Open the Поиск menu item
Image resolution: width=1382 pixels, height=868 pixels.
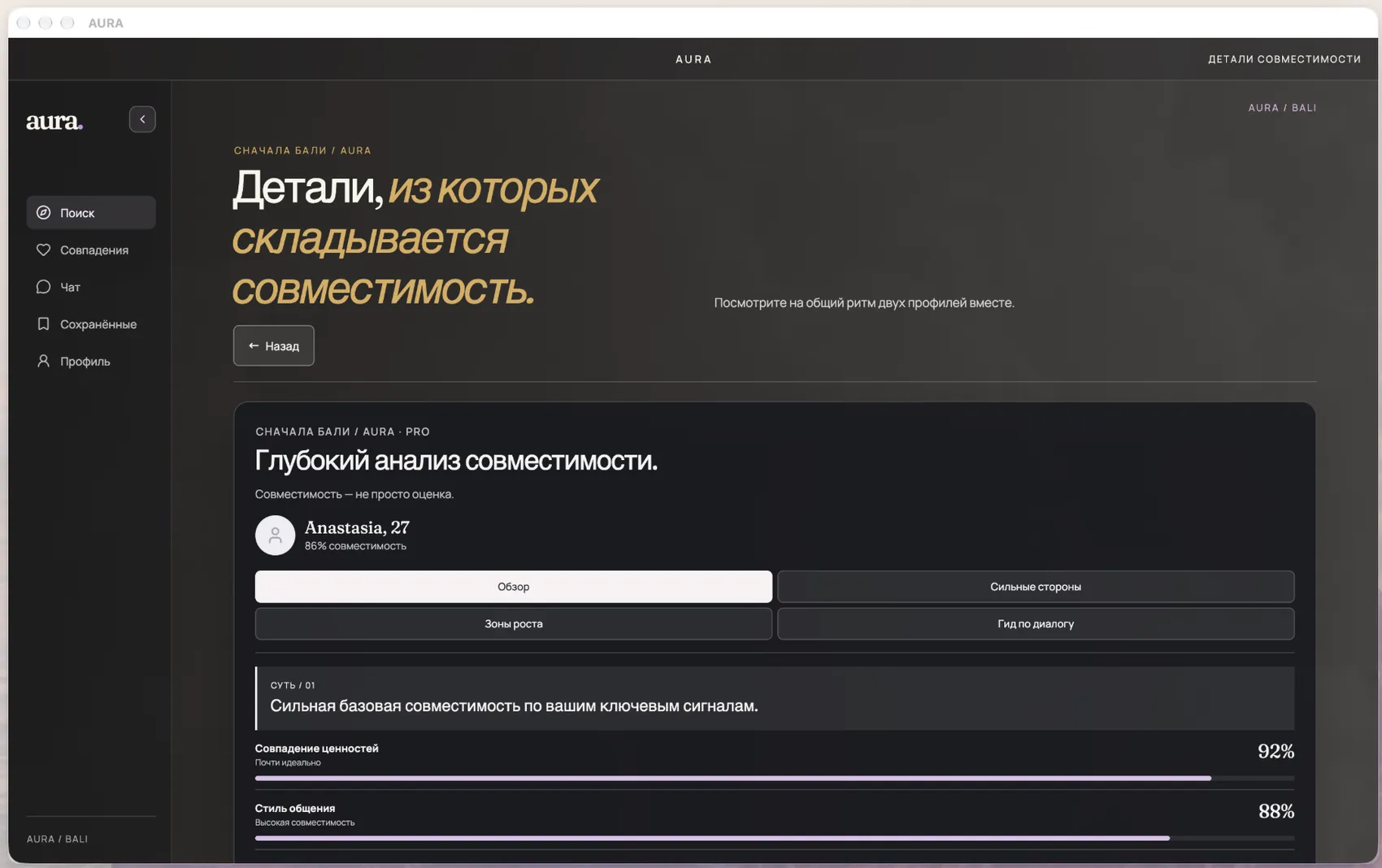coord(91,213)
